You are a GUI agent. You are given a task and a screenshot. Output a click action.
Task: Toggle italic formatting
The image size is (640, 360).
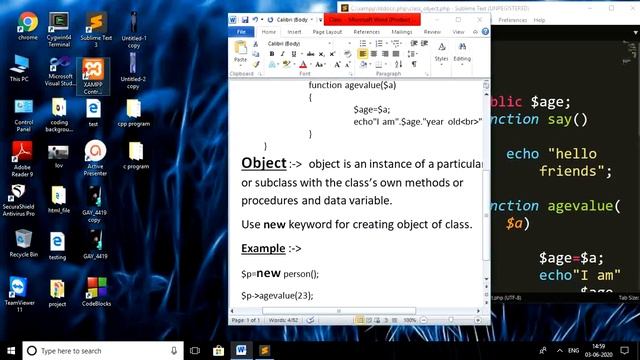(282, 54)
